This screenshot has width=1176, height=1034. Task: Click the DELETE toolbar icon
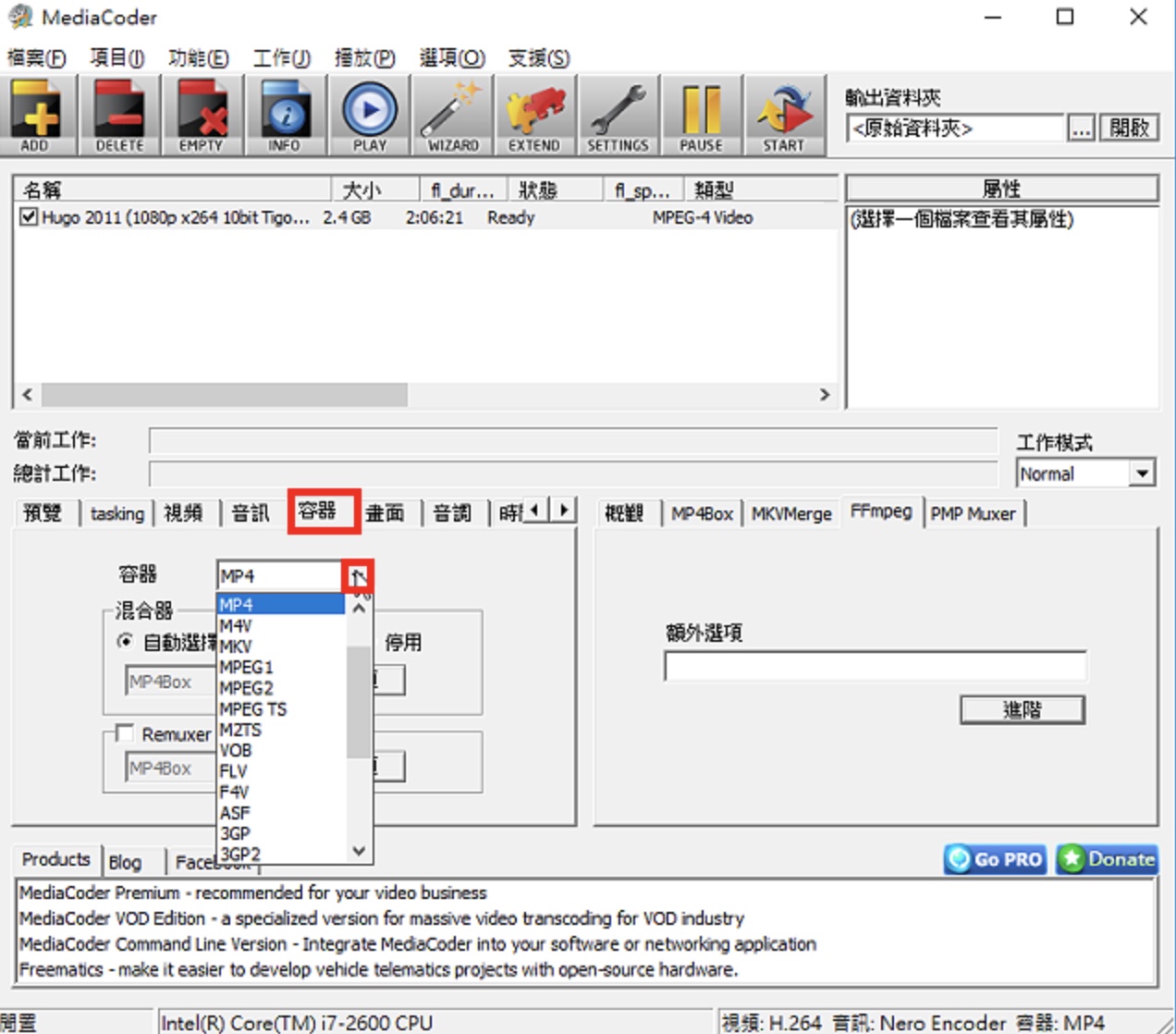point(119,116)
